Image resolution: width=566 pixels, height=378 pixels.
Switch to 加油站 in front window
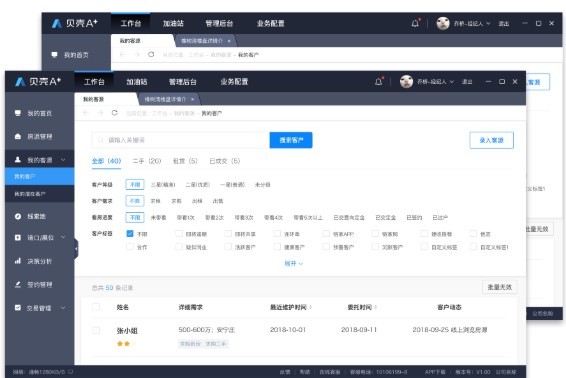(x=137, y=82)
